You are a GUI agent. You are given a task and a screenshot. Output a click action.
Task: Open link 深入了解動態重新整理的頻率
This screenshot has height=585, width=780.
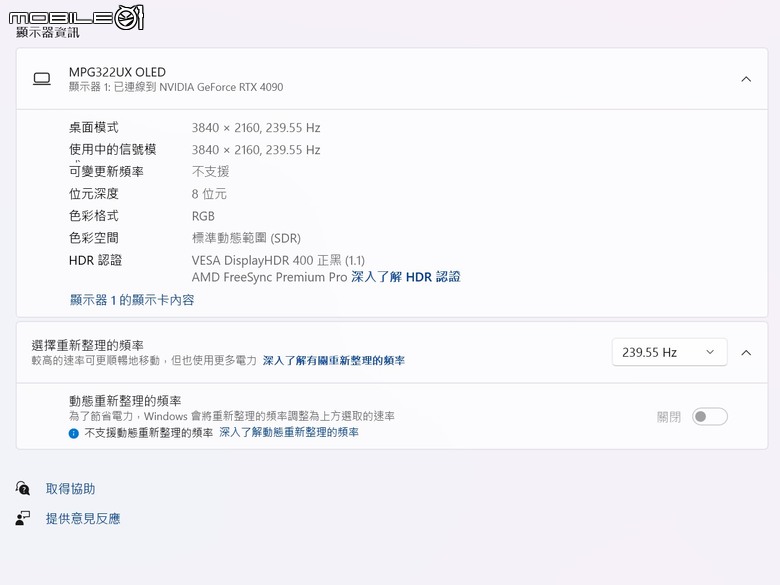pos(289,432)
